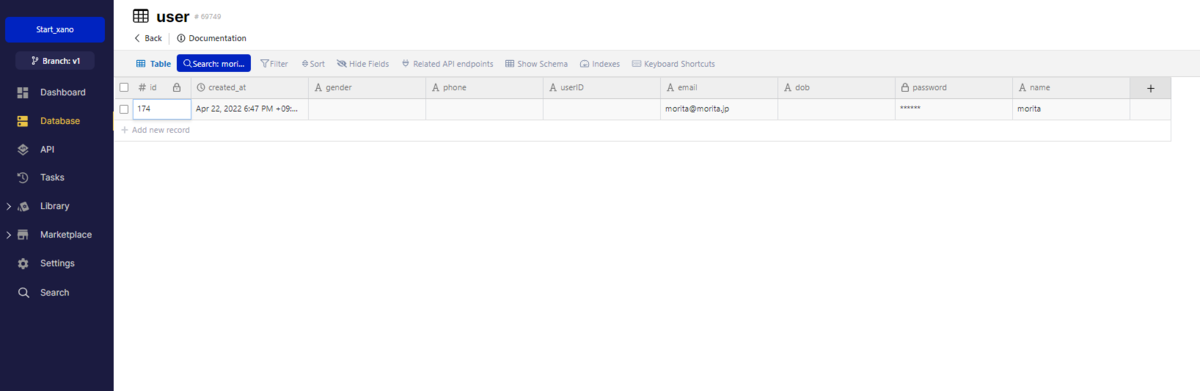Click the created_at cell Apr 22, 2022
Viewport: 1200px width, 391px height.
[249, 109]
